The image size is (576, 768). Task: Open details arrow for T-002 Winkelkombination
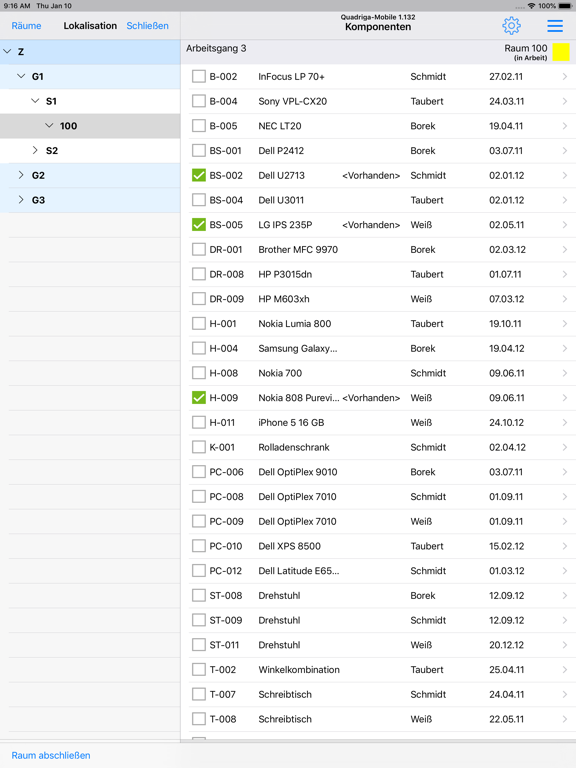[x=565, y=670]
